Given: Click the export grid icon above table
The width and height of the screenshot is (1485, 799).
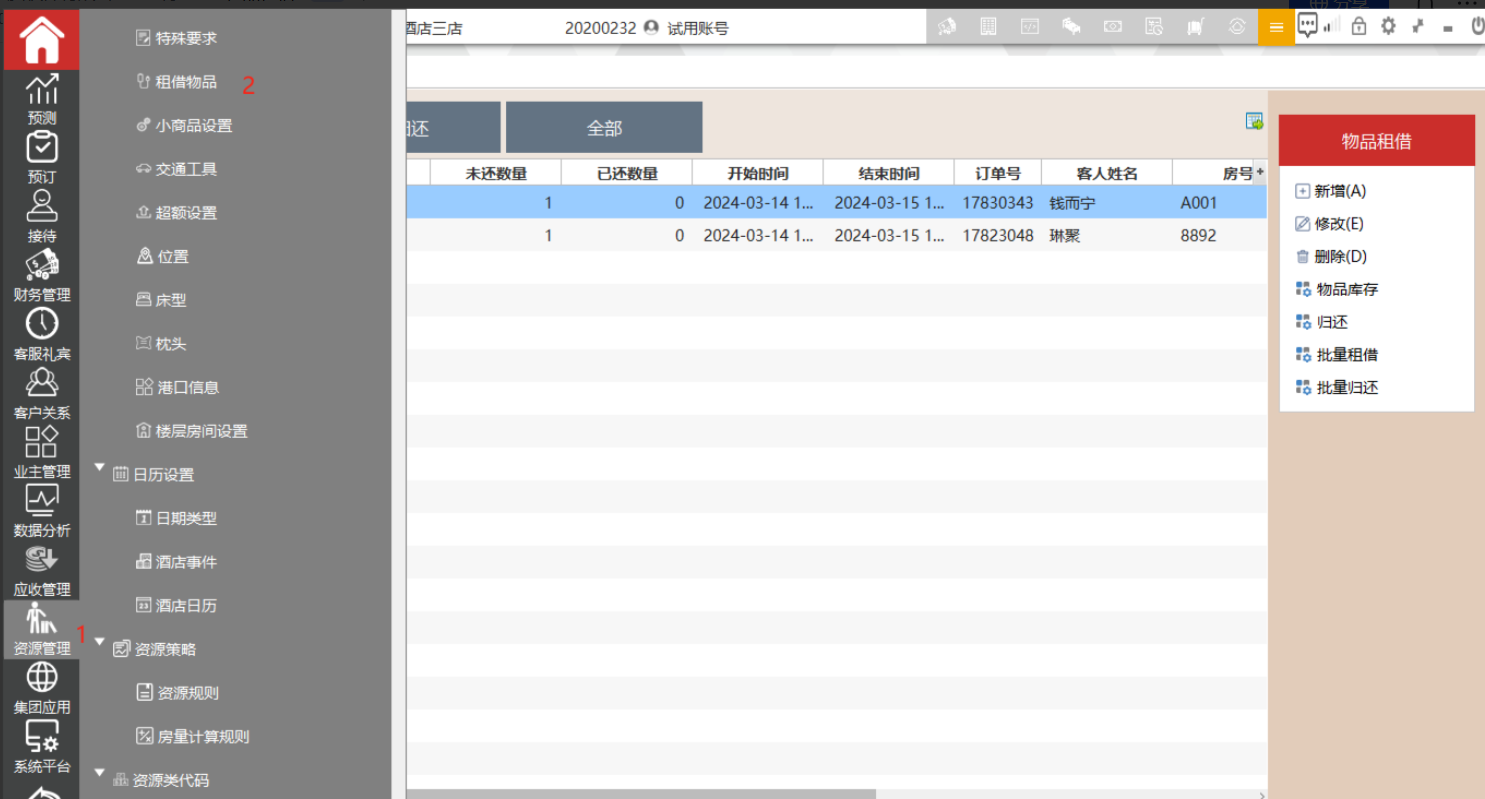Looking at the screenshot, I should [1254, 121].
